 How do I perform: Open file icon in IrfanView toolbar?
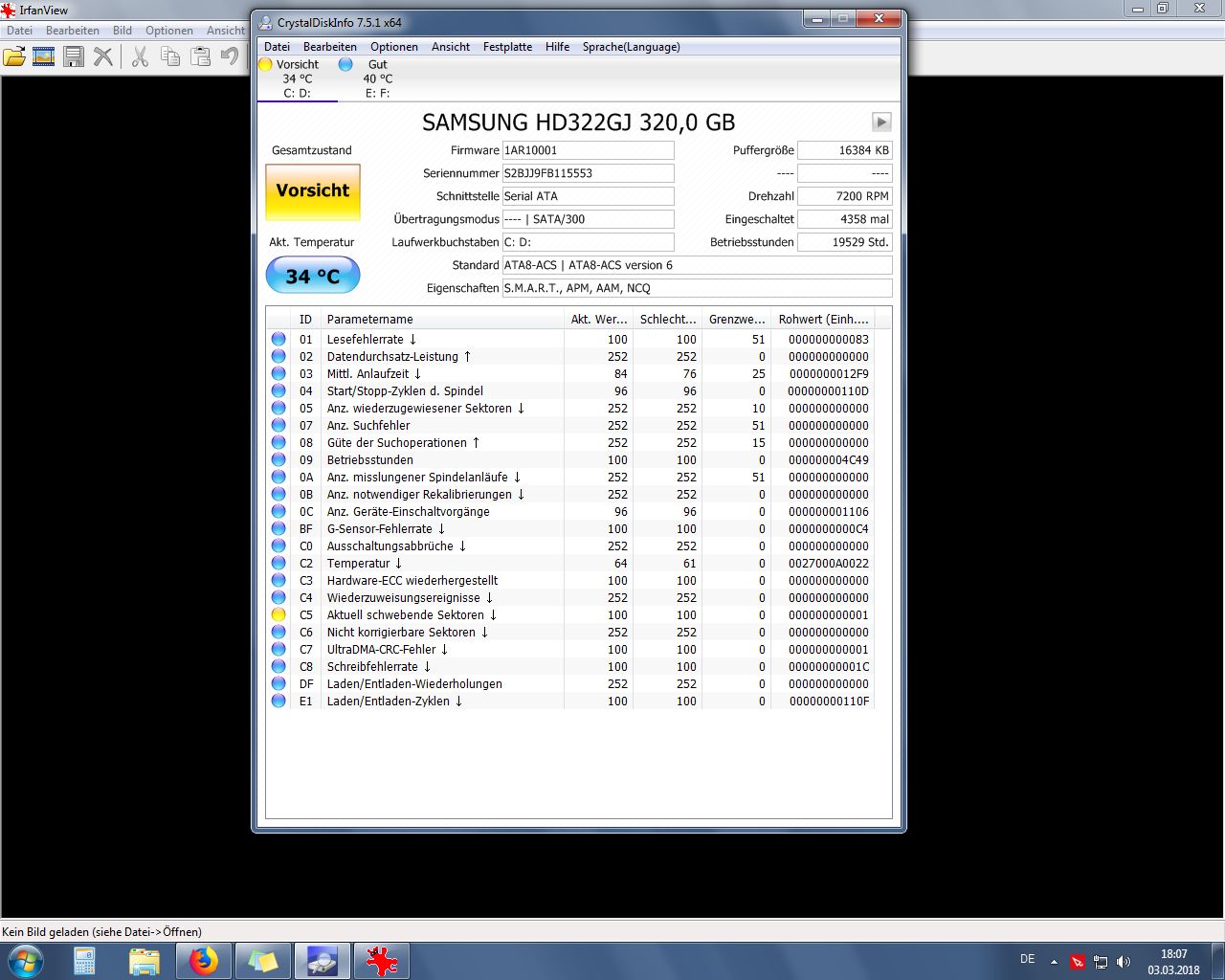(x=14, y=57)
